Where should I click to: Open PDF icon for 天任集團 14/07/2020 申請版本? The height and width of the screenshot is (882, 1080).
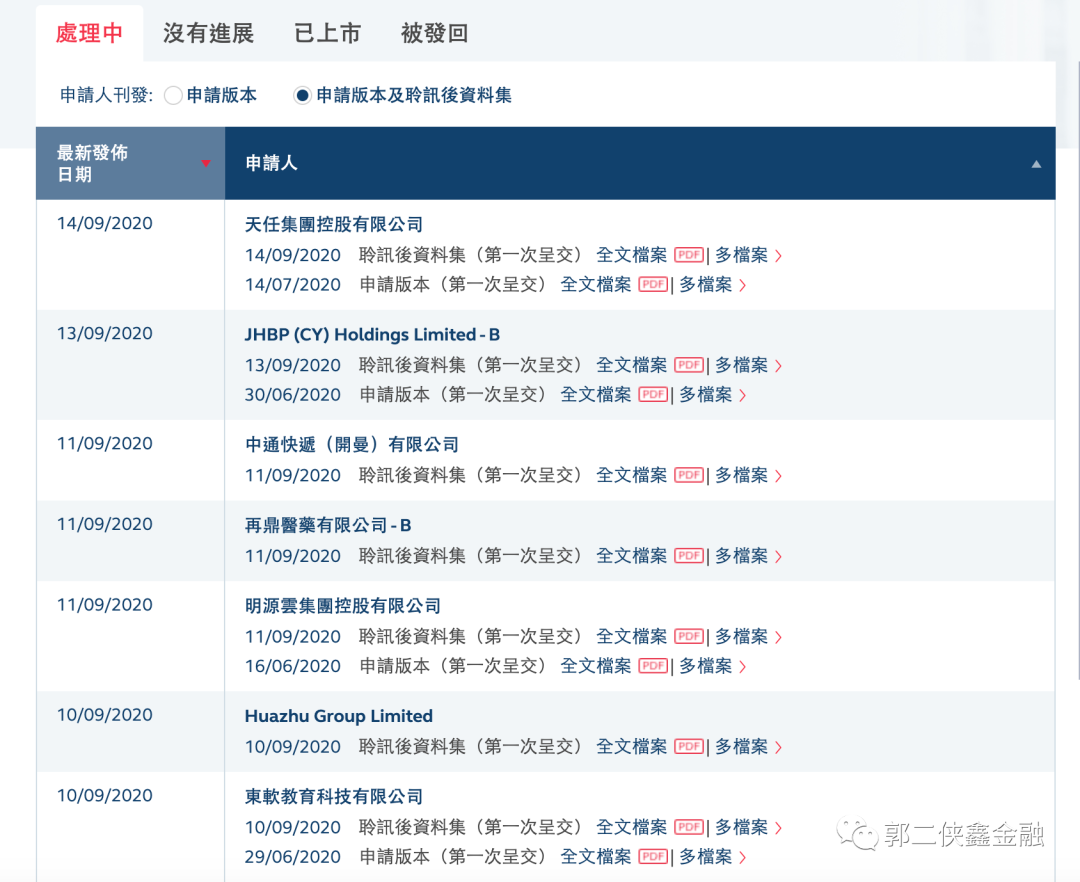[x=653, y=284]
